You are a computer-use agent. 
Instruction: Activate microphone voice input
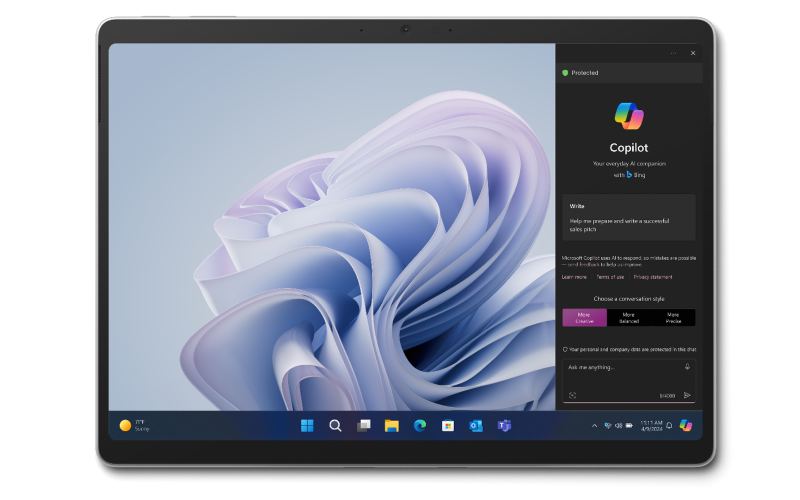point(687,367)
